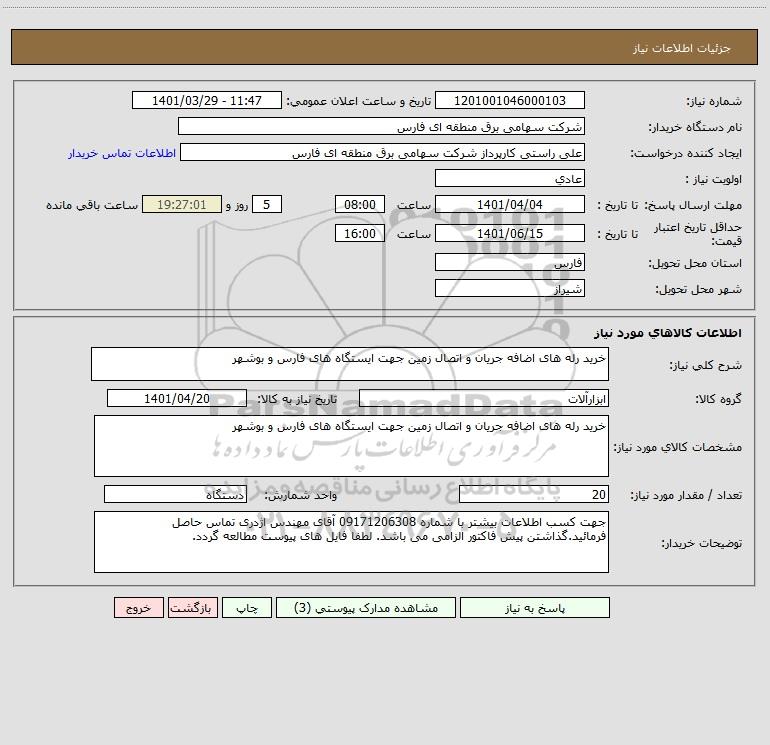Click the announcement date field 1401/03/29 - 11:47
The height and width of the screenshot is (745, 770).
click(207, 101)
